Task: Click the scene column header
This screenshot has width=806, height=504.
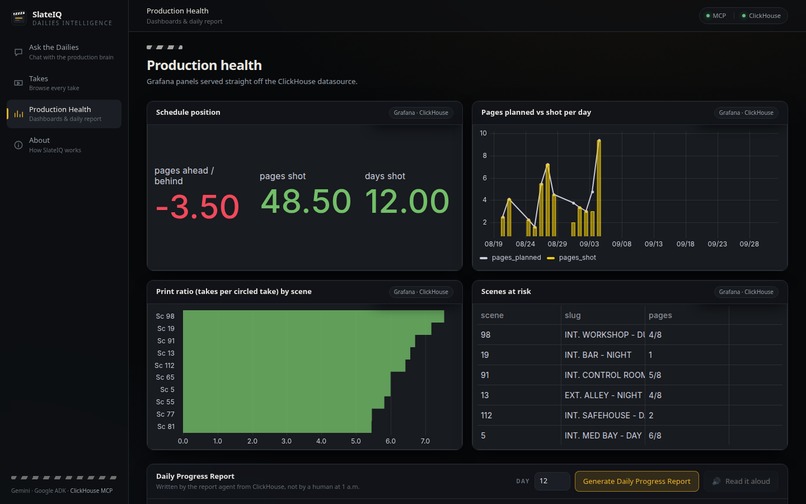Action: tap(492, 315)
